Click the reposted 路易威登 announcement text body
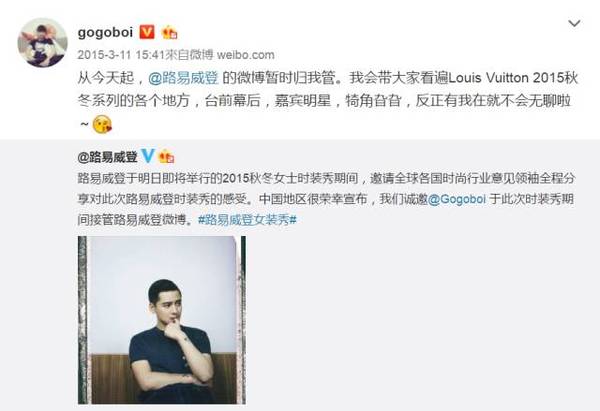The width and height of the screenshot is (600, 411). coord(326,199)
